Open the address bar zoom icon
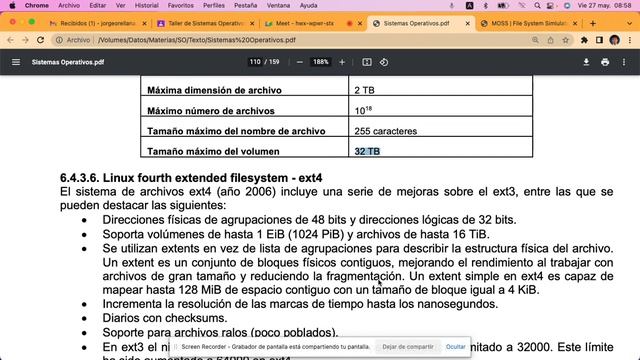 [535, 40]
